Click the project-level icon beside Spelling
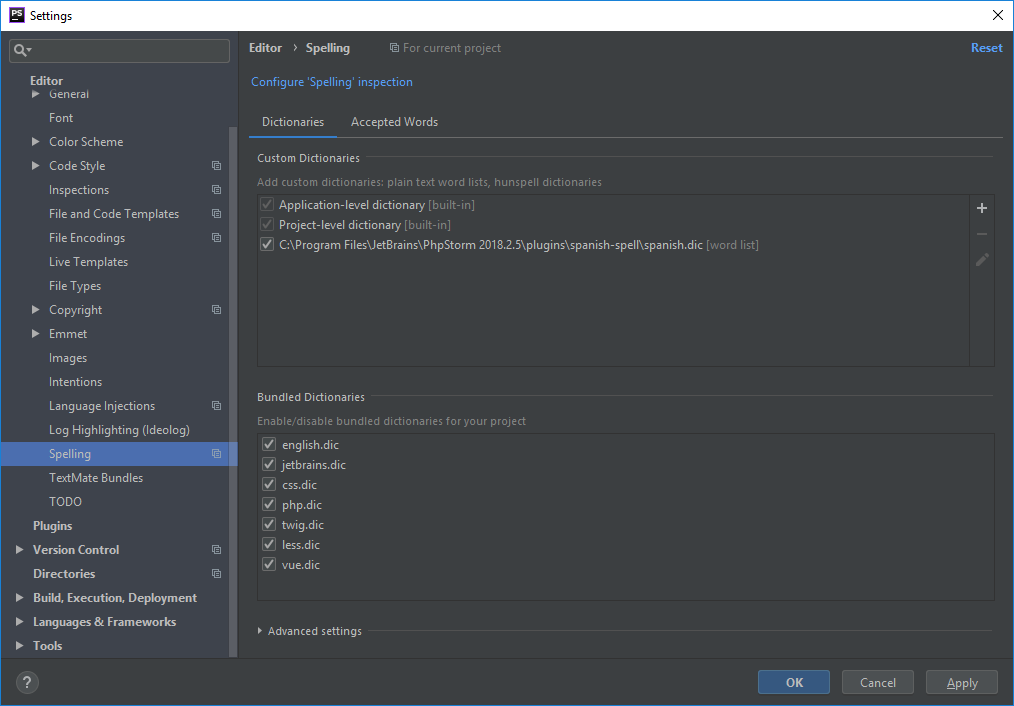The image size is (1014, 706). point(217,454)
